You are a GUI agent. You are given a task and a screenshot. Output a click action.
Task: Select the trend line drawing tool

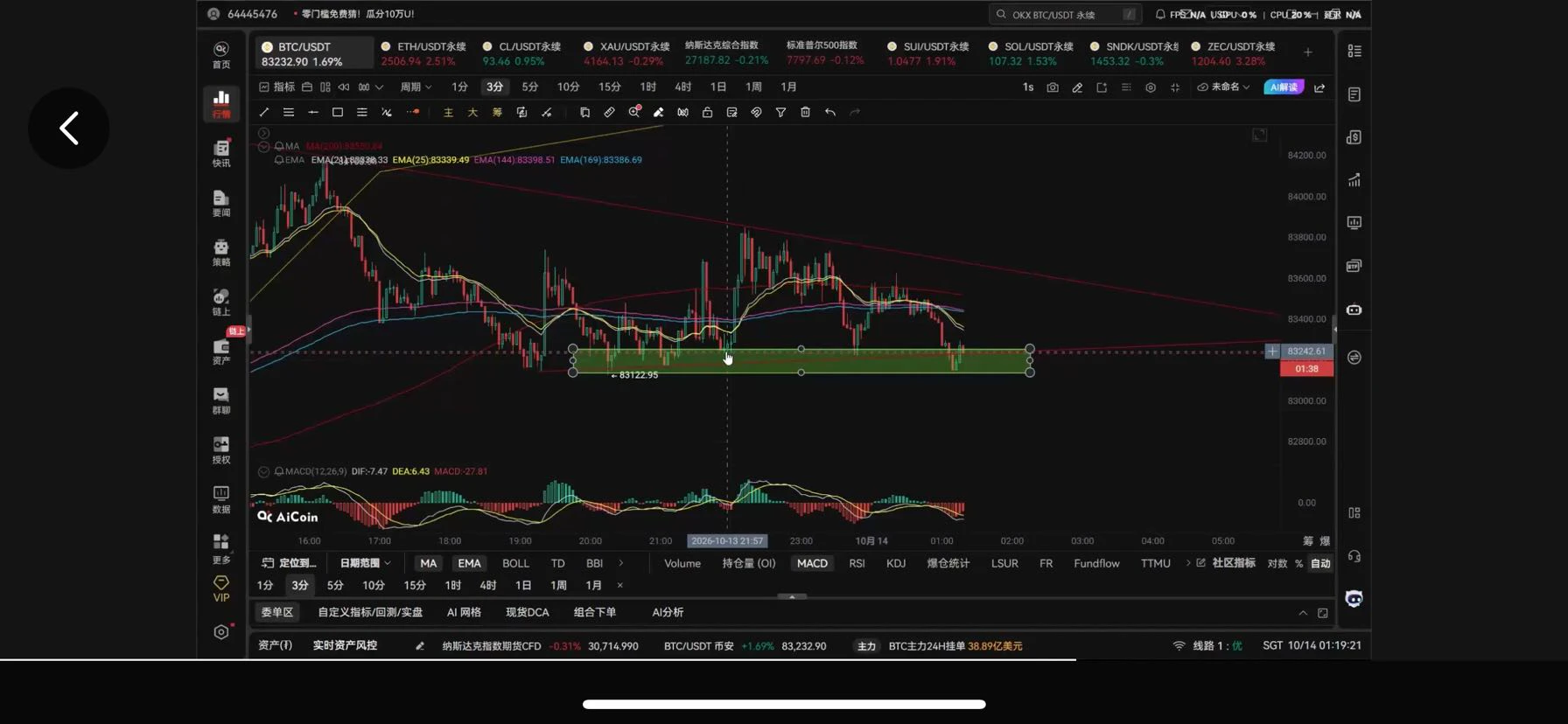pos(264,112)
